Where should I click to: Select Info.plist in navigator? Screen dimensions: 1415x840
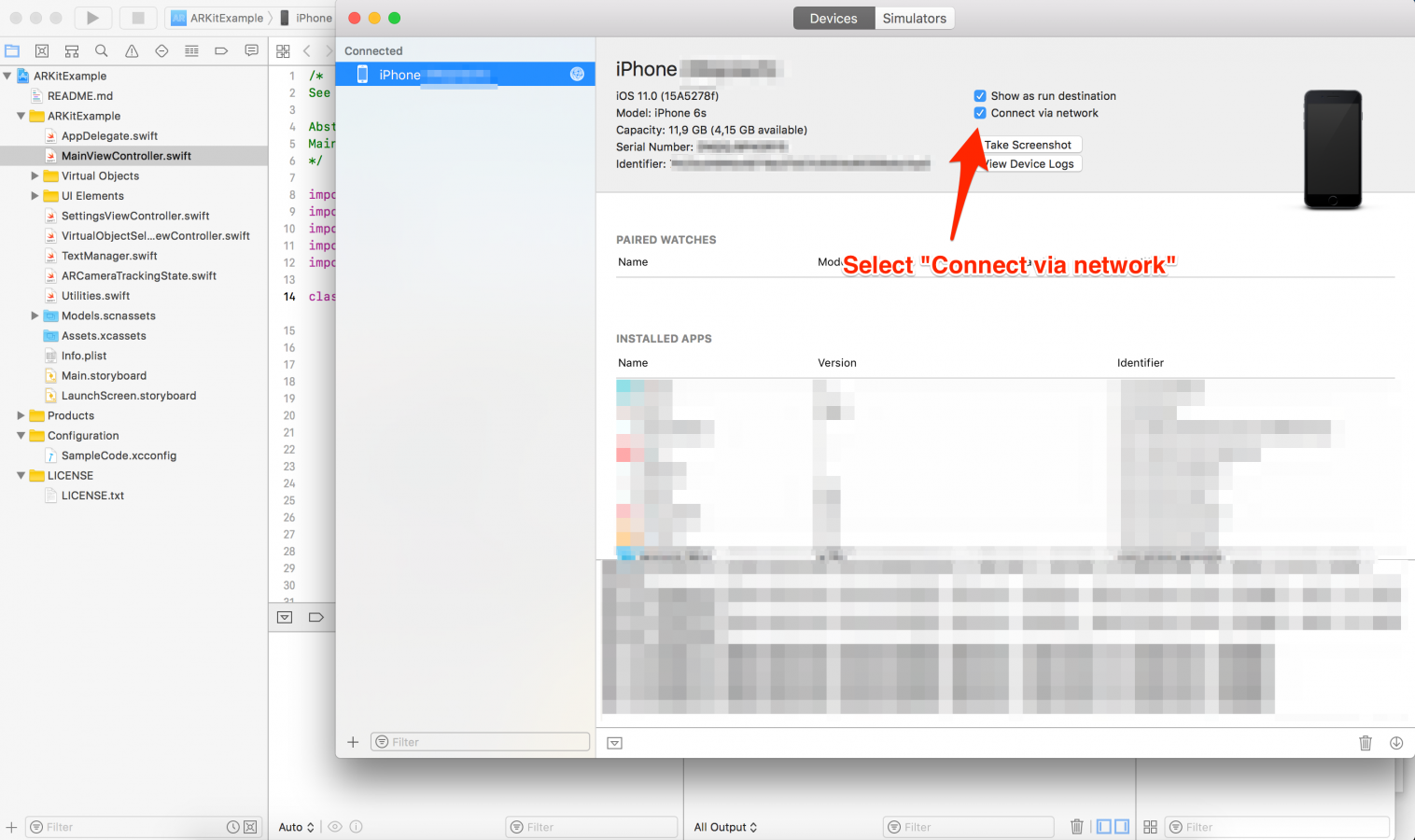84,356
